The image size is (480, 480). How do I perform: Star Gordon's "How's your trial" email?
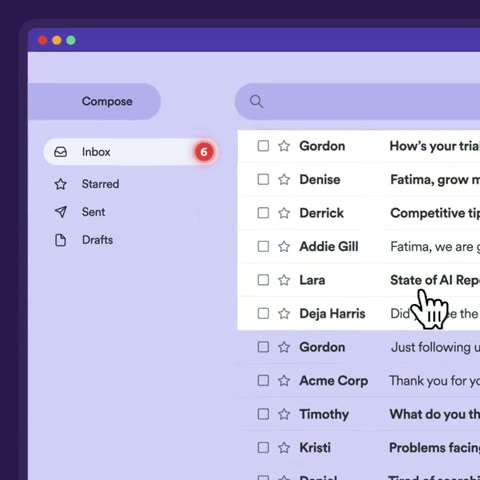coord(284,146)
